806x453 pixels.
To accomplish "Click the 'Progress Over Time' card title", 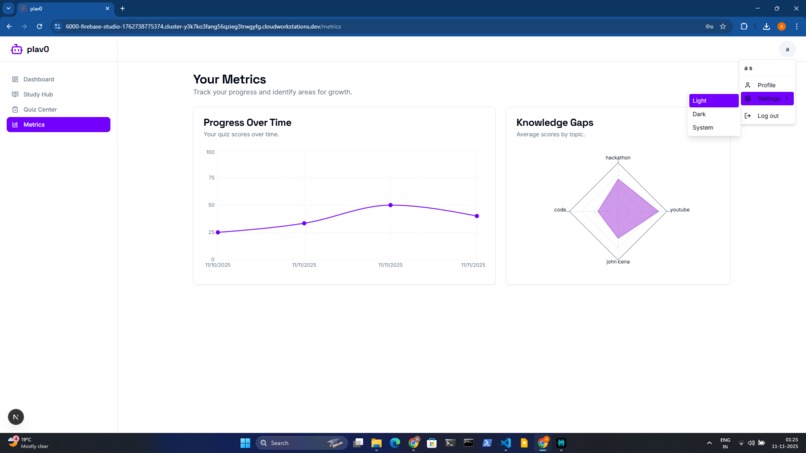I will [247, 123].
